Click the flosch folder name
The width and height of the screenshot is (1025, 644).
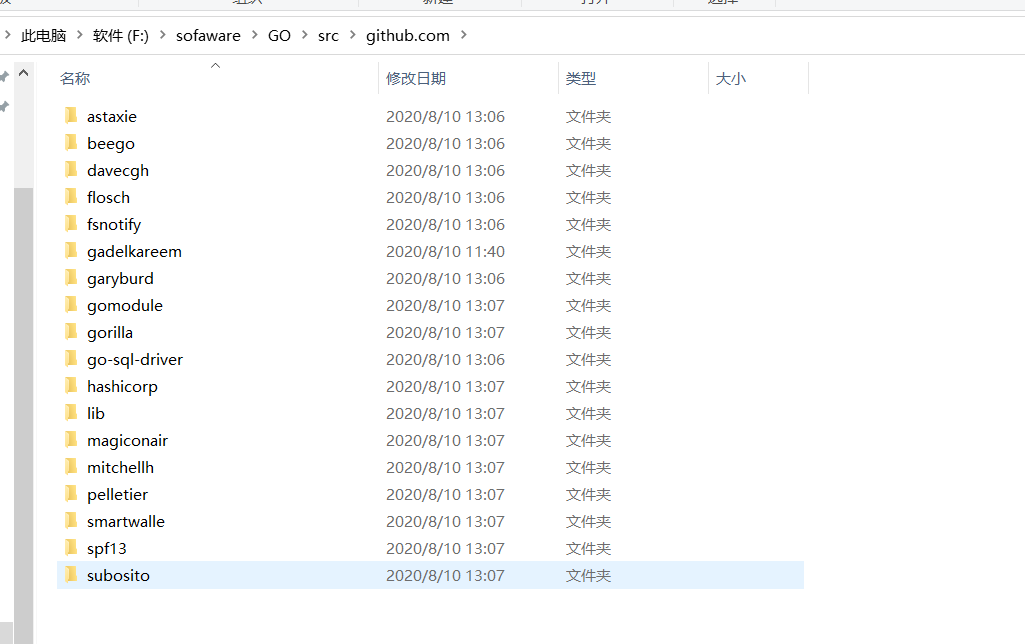109,197
